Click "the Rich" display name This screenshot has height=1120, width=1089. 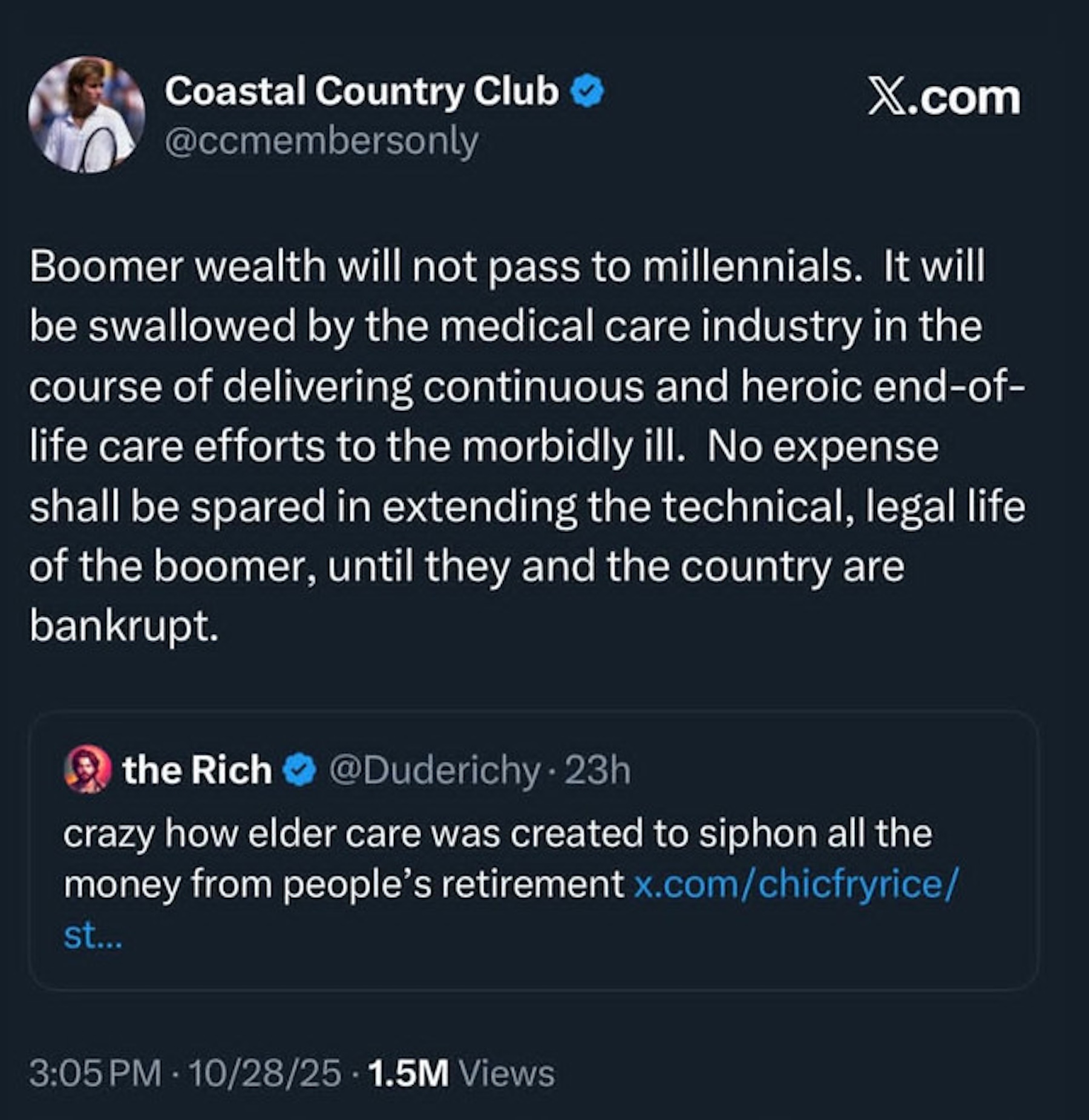(x=197, y=770)
